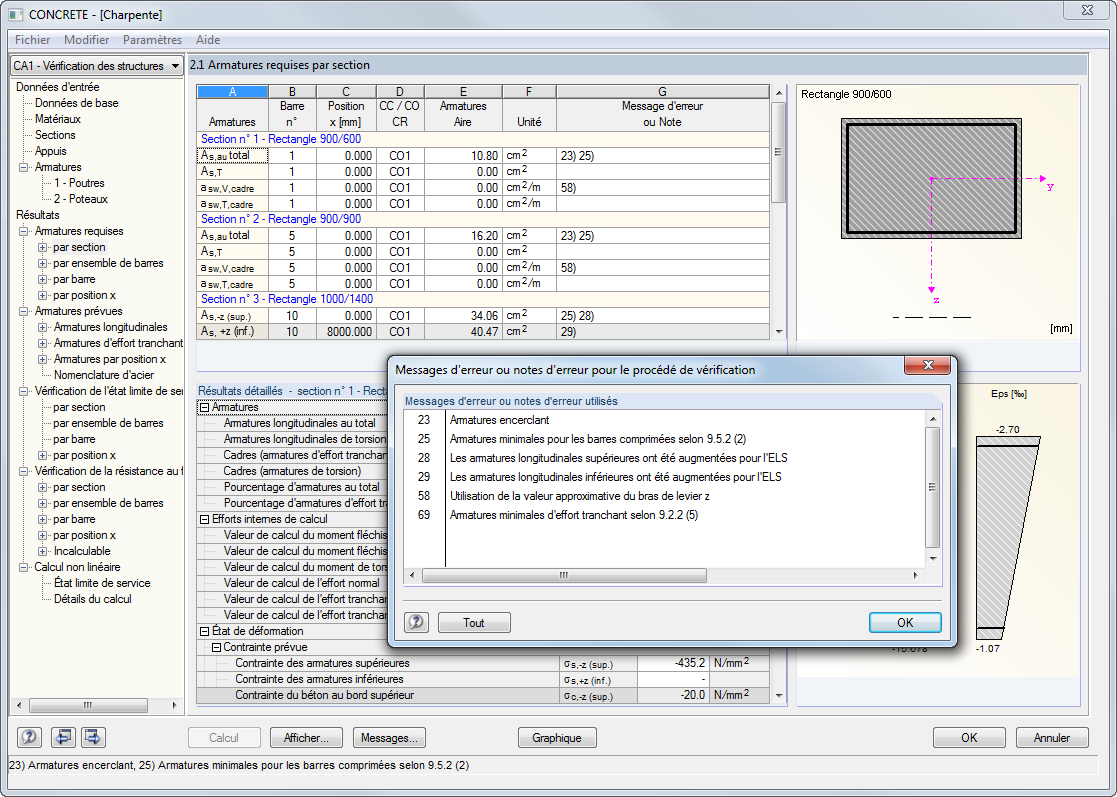Click 'Contrainte du béton au bord supérieur' row

pyautogui.click(x=483, y=695)
